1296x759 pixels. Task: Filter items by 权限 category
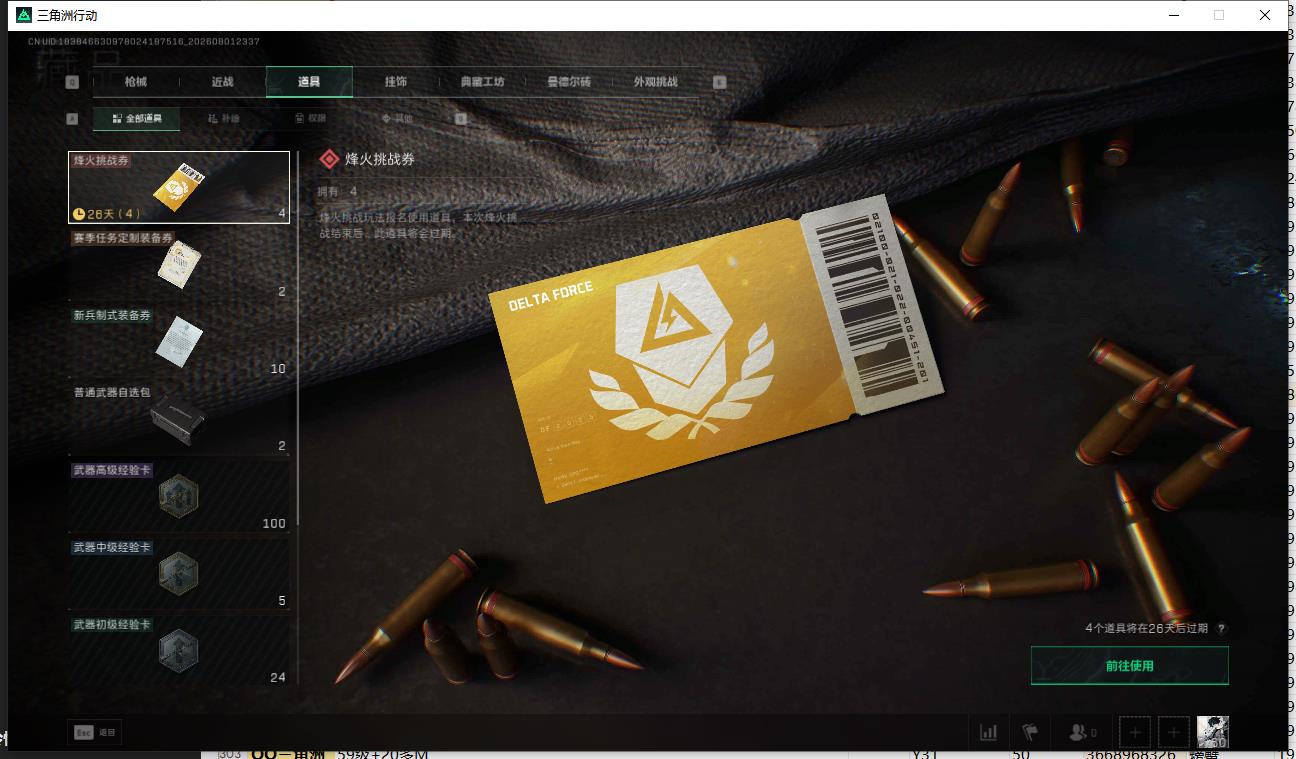pyautogui.click(x=310, y=119)
